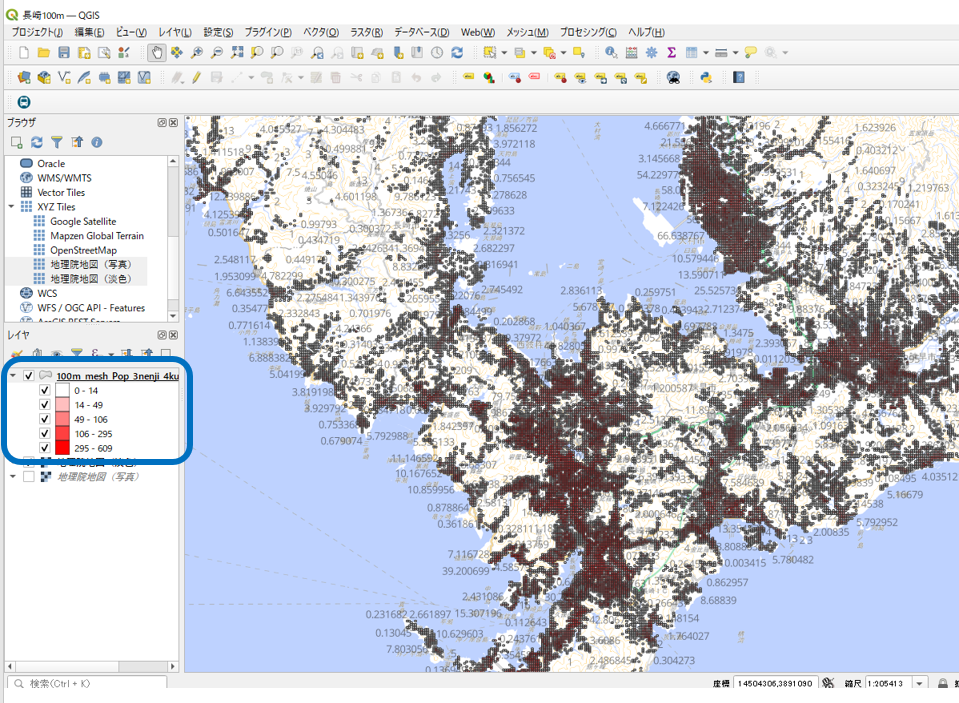The height and width of the screenshot is (703, 959).
Task: Open the プロジェクト menu
Action: [x=37, y=32]
